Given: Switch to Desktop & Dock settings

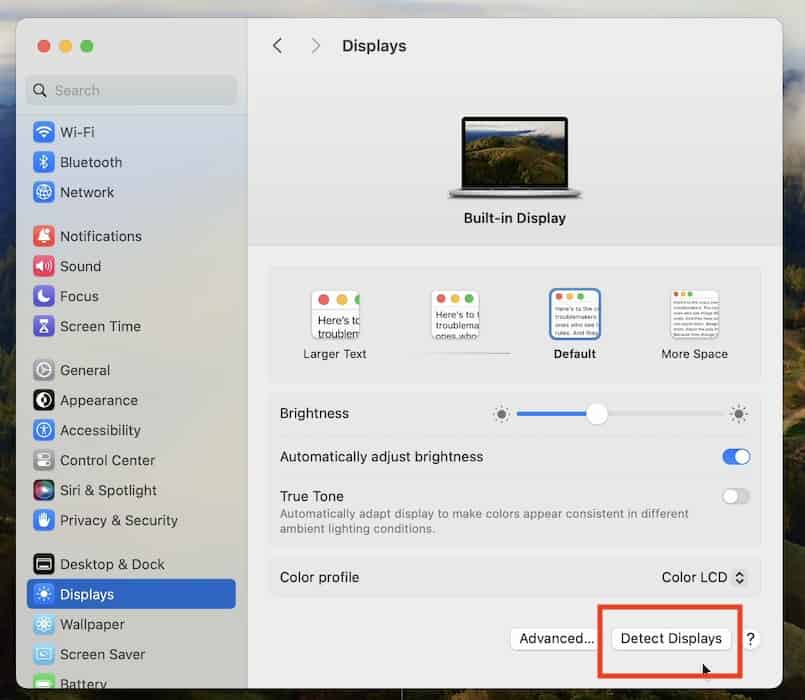Looking at the screenshot, I should point(112,564).
